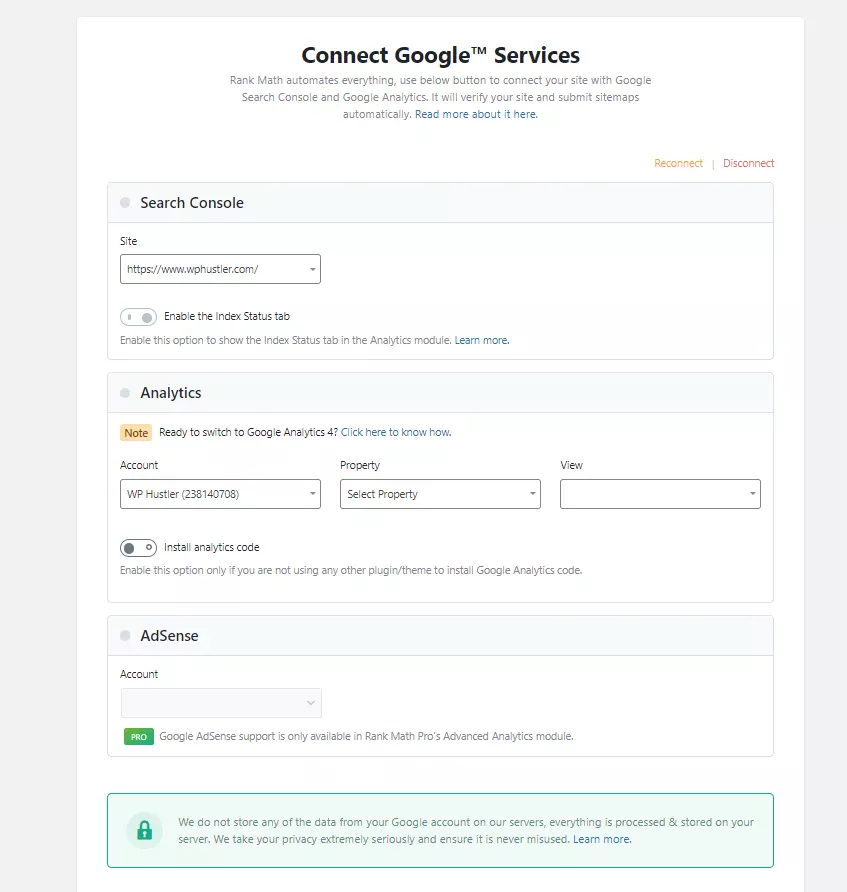Open the Select Property dropdown
The height and width of the screenshot is (892, 847).
point(440,494)
